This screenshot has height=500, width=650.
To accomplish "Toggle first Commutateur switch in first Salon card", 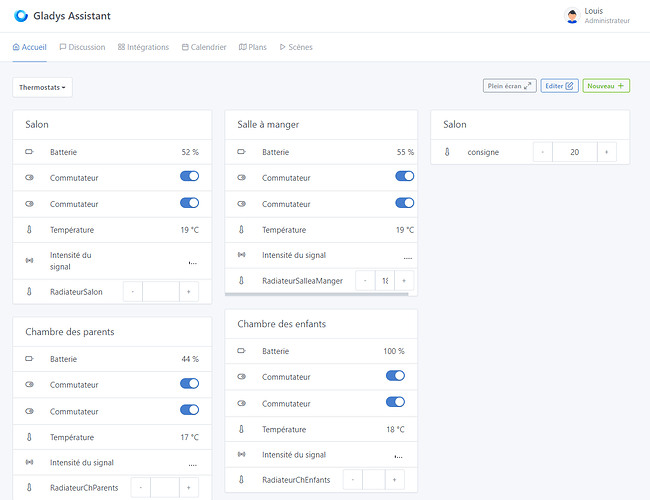I will (189, 176).
